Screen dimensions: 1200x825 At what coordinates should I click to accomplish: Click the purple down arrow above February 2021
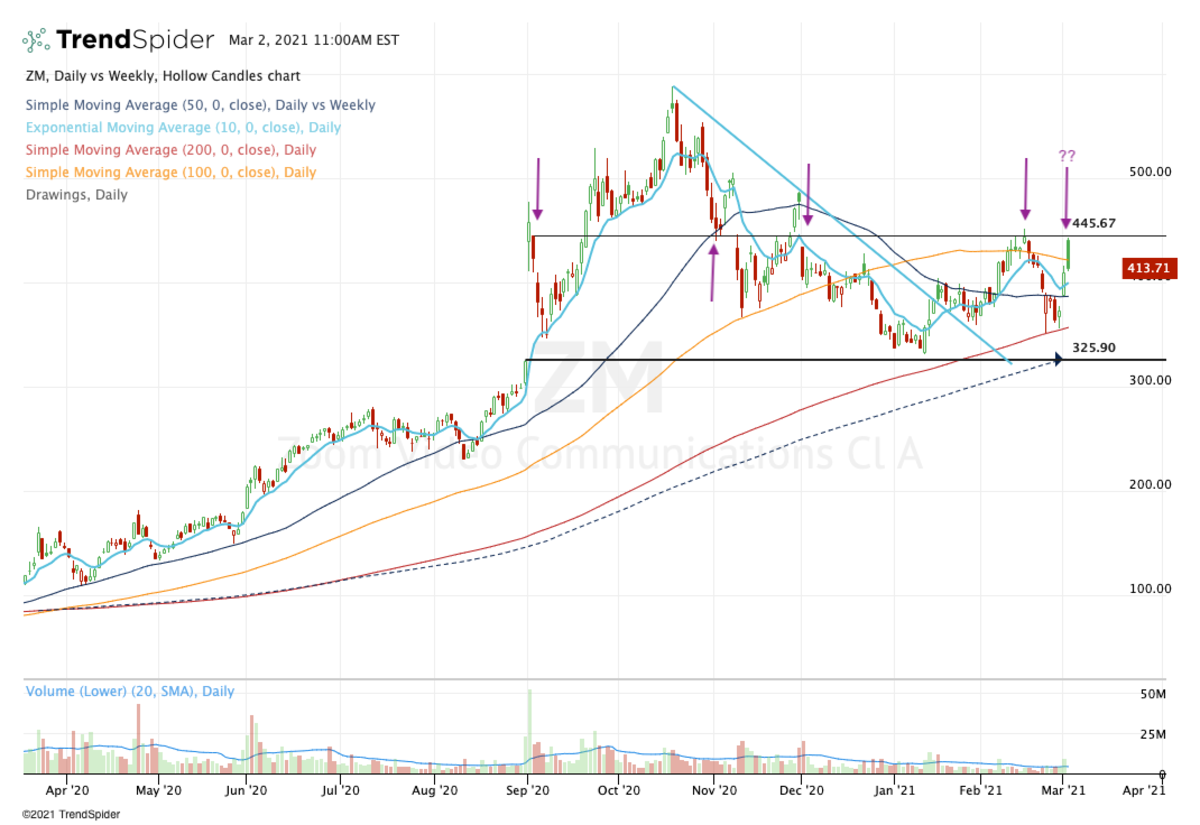tap(1025, 188)
